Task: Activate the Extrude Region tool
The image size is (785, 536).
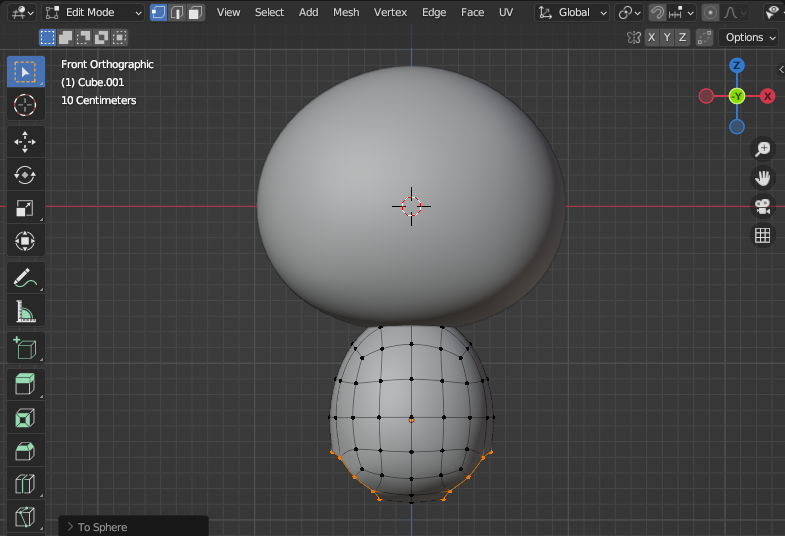Action: 25,382
